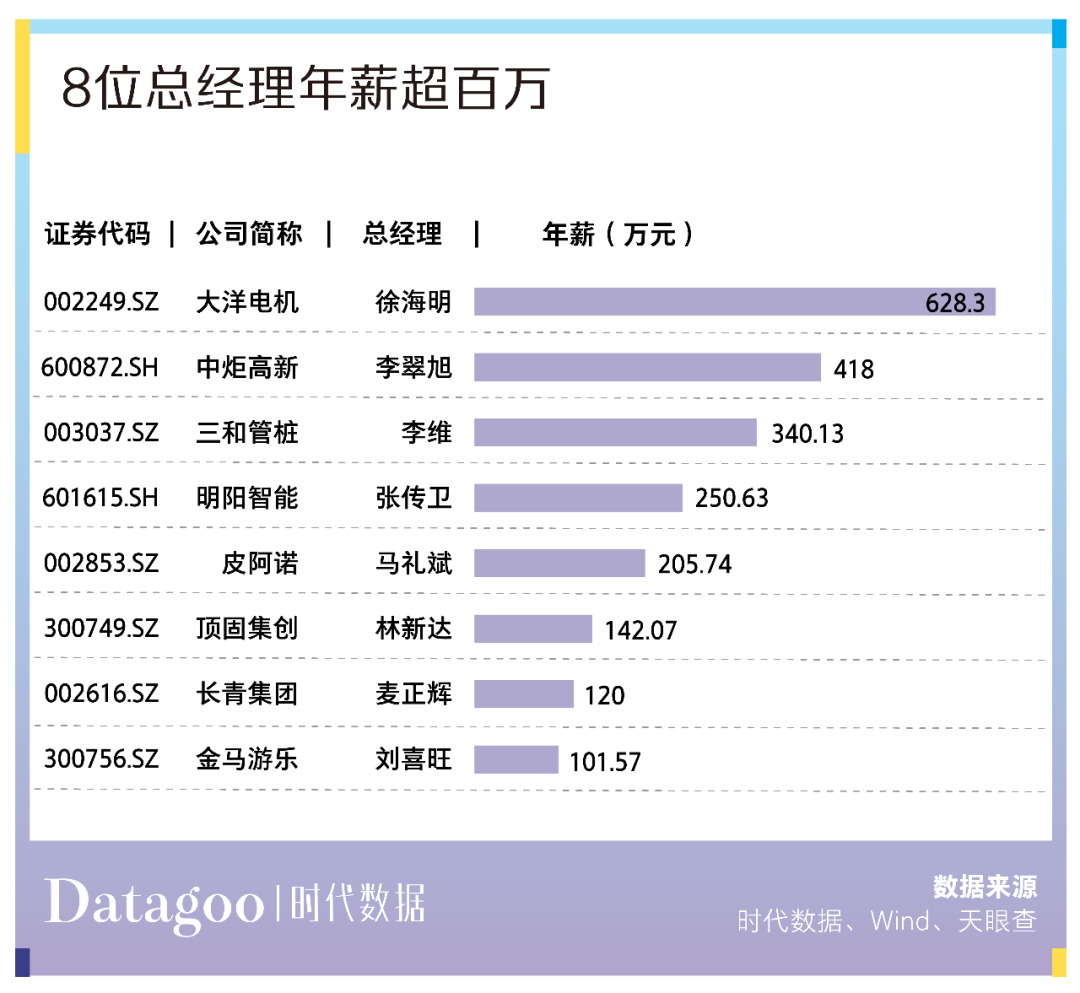Click the salary value 205.74
1080x993 pixels.
tap(694, 565)
